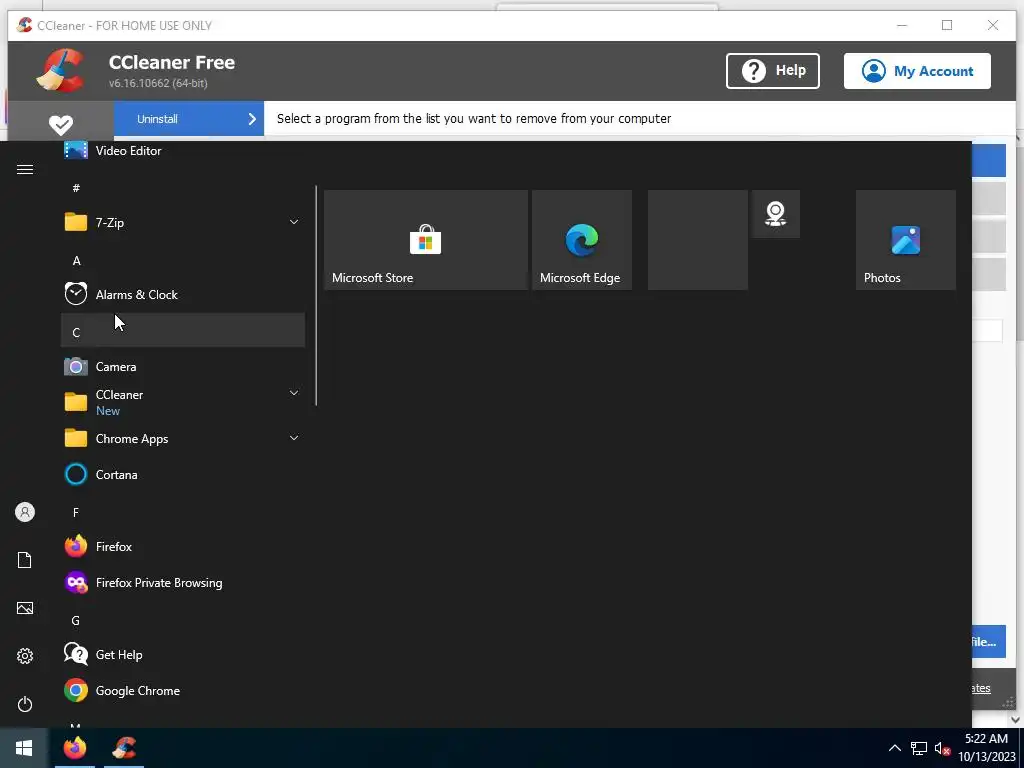The image size is (1024, 768).
Task: Click the Windows Start button
Action: (24, 748)
